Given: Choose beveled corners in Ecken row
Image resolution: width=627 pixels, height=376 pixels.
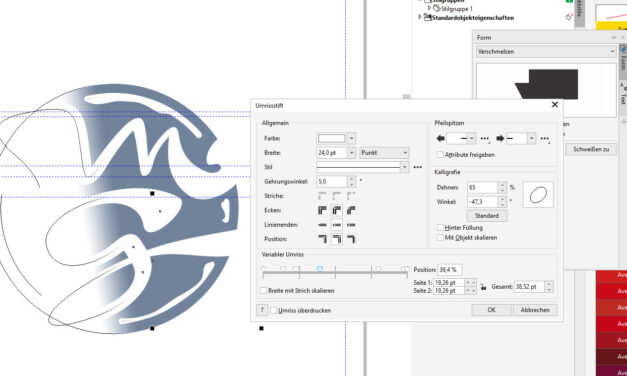Looking at the screenshot, I should 351,210.
